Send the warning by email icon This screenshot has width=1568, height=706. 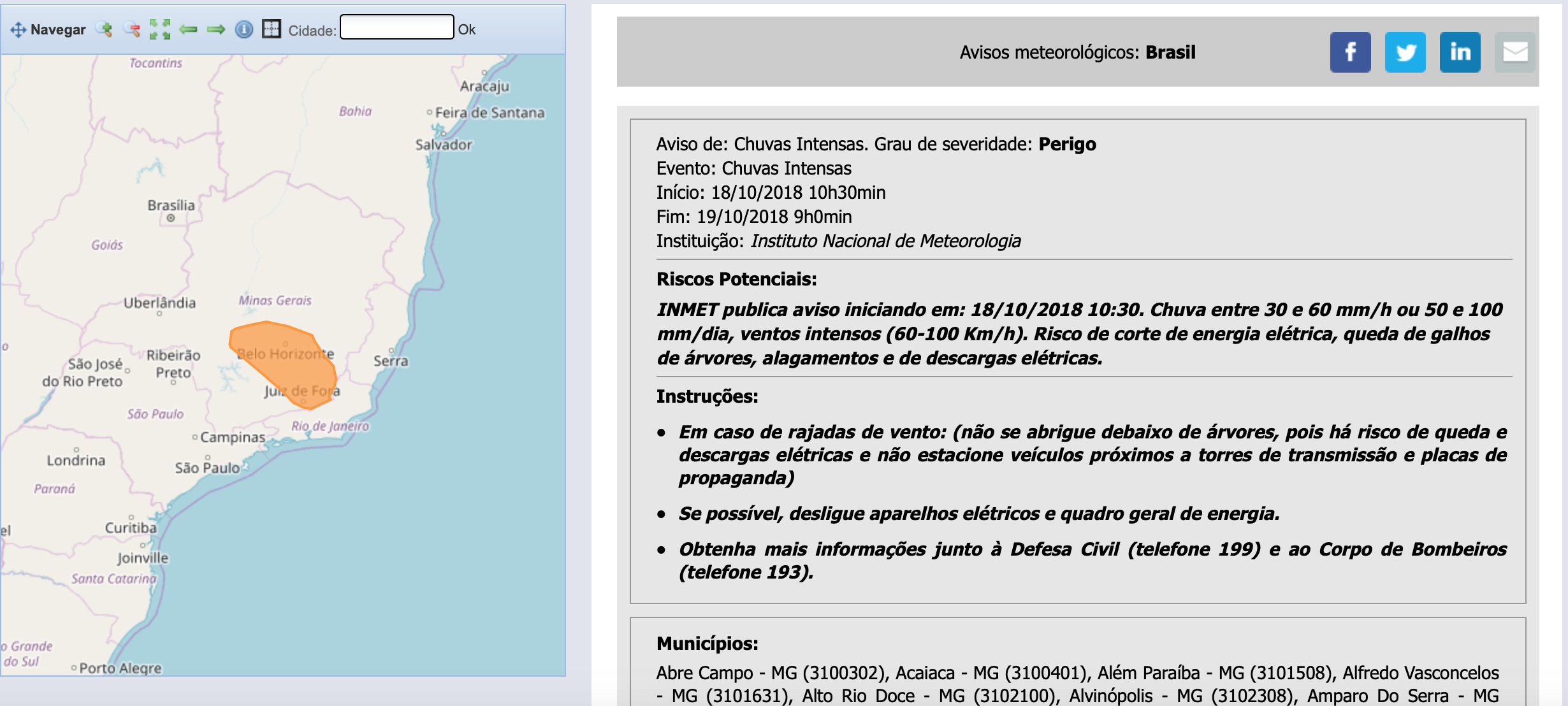coord(1514,52)
